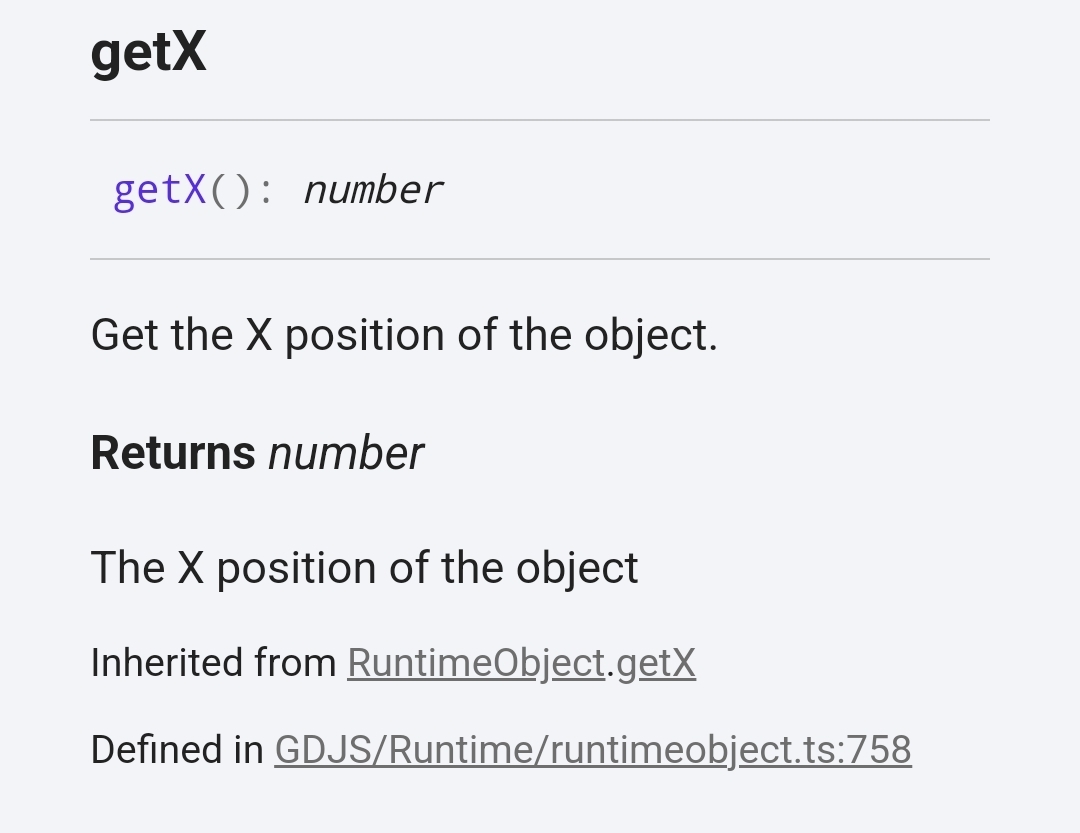1080x833 pixels.
Task: Click the "Defined in" label text
Action: click(177, 750)
